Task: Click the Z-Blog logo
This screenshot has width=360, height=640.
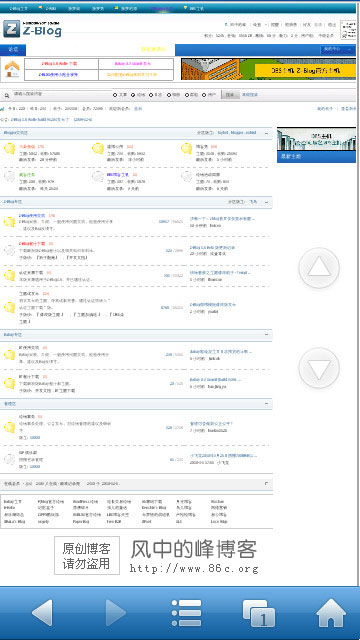Action: click(32, 29)
